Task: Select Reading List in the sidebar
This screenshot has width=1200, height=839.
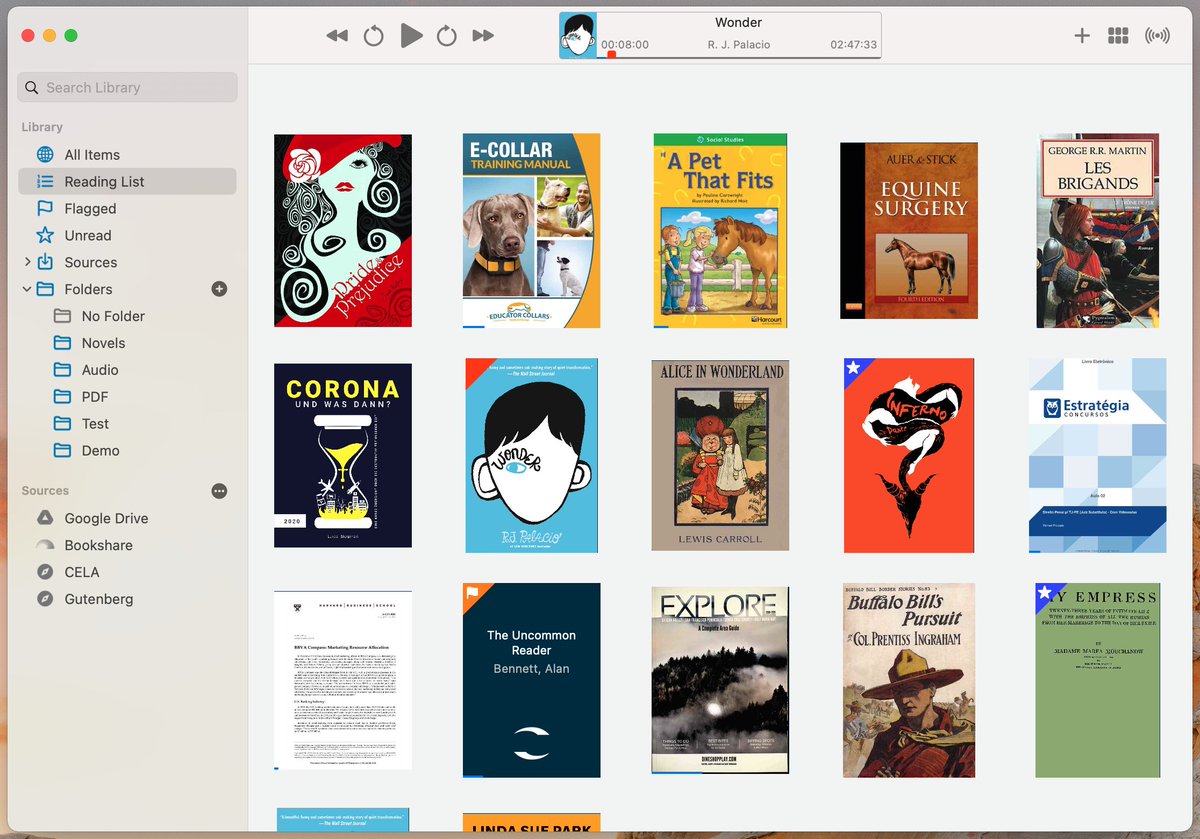Action: [x=127, y=181]
